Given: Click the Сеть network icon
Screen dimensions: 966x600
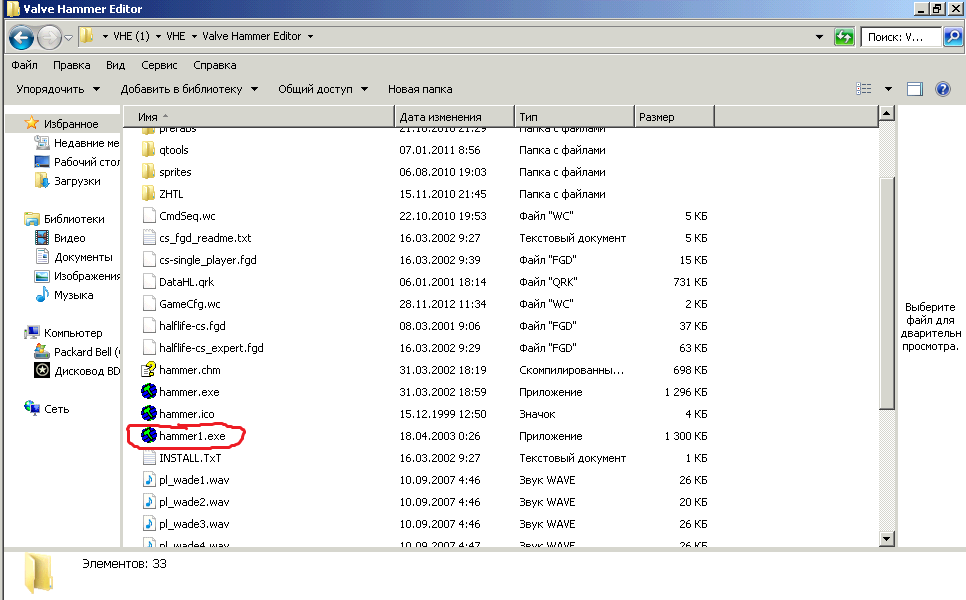Looking at the screenshot, I should (32, 408).
